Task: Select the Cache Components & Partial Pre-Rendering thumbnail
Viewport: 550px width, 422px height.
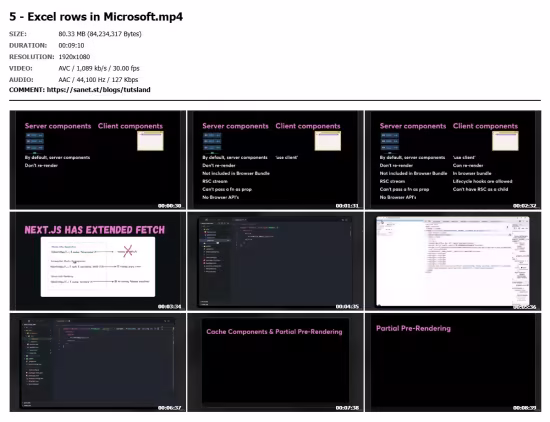Action: tap(275, 362)
